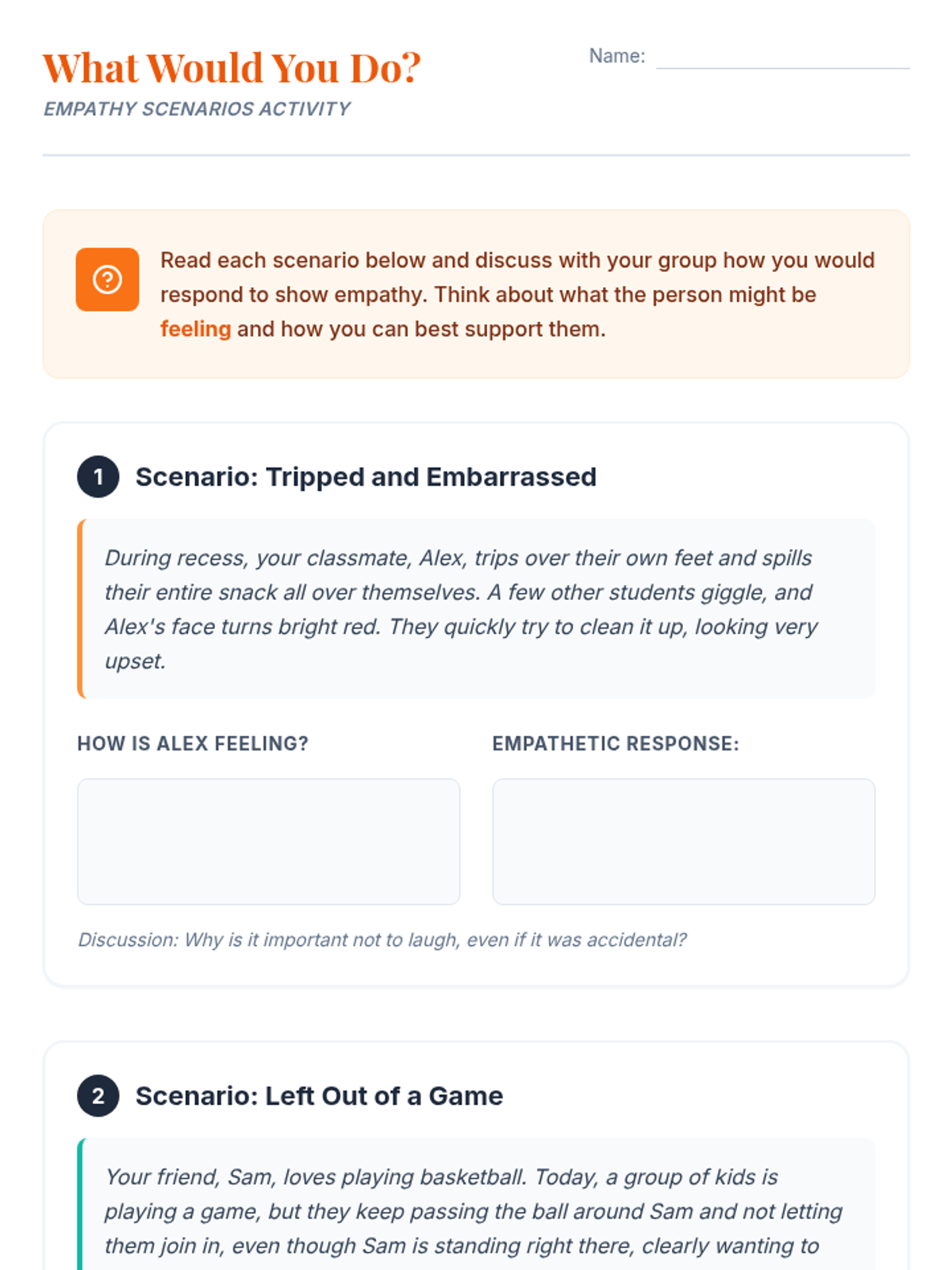Image resolution: width=952 pixels, height=1270 pixels.
Task: Click the highlighted word 'feeling'
Action: pos(195,329)
